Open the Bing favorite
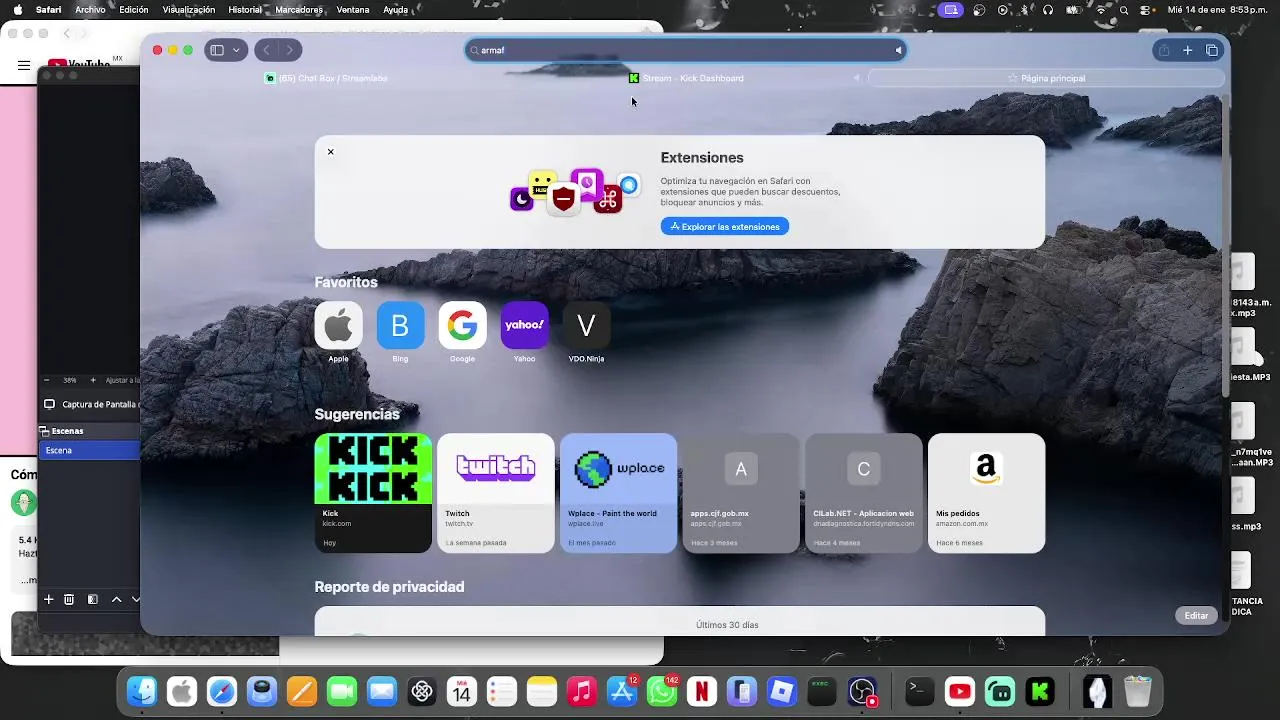The height and width of the screenshot is (720, 1280). 400,326
